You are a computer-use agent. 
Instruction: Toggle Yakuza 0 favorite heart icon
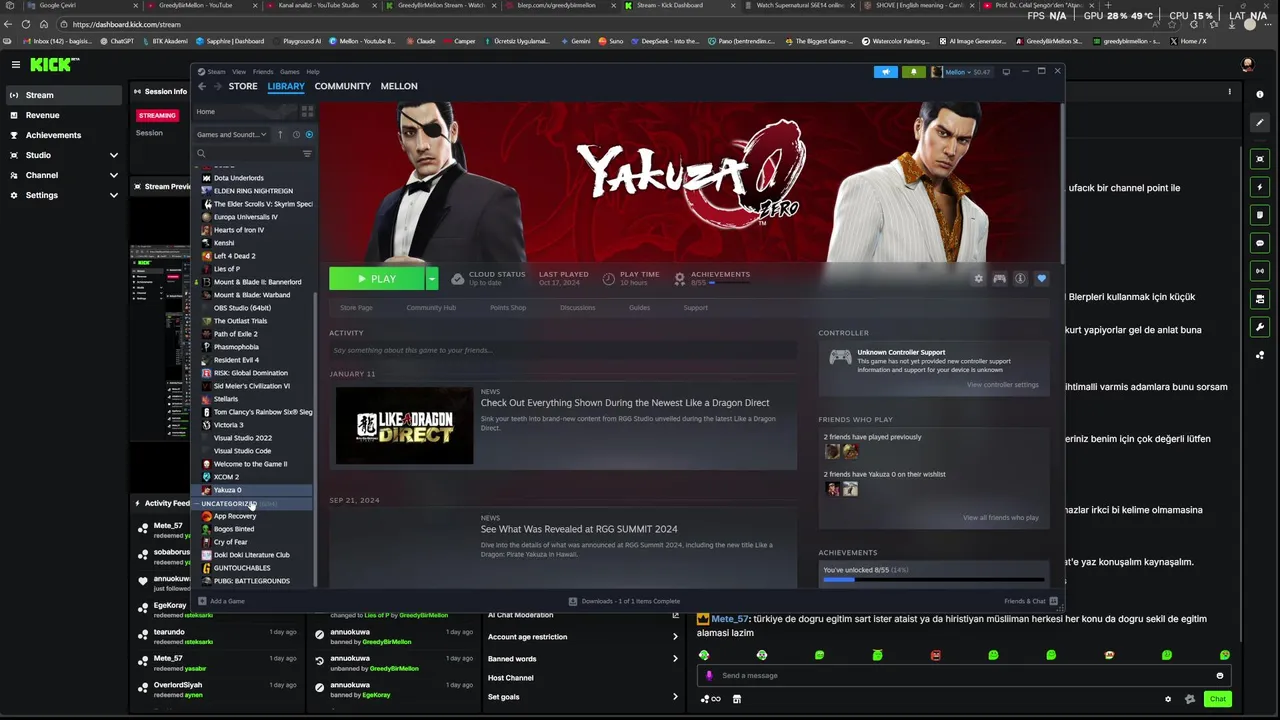1041,279
